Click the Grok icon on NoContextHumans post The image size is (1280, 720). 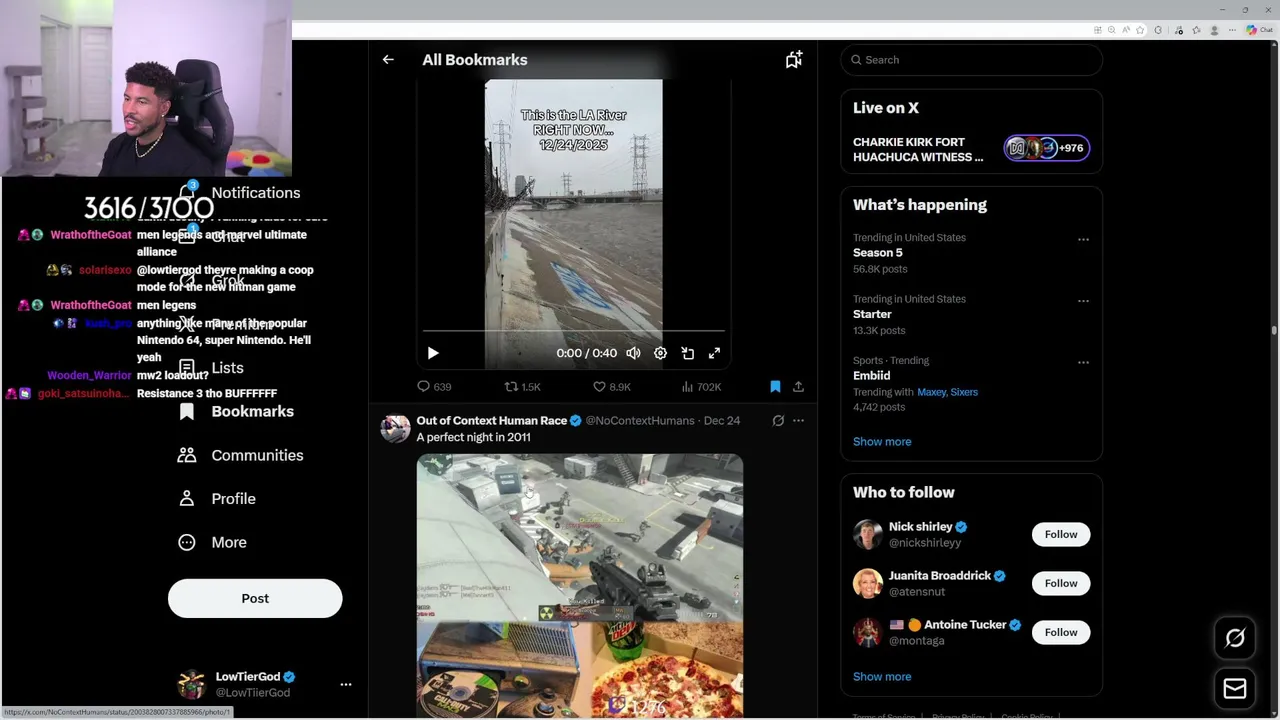(x=778, y=421)
